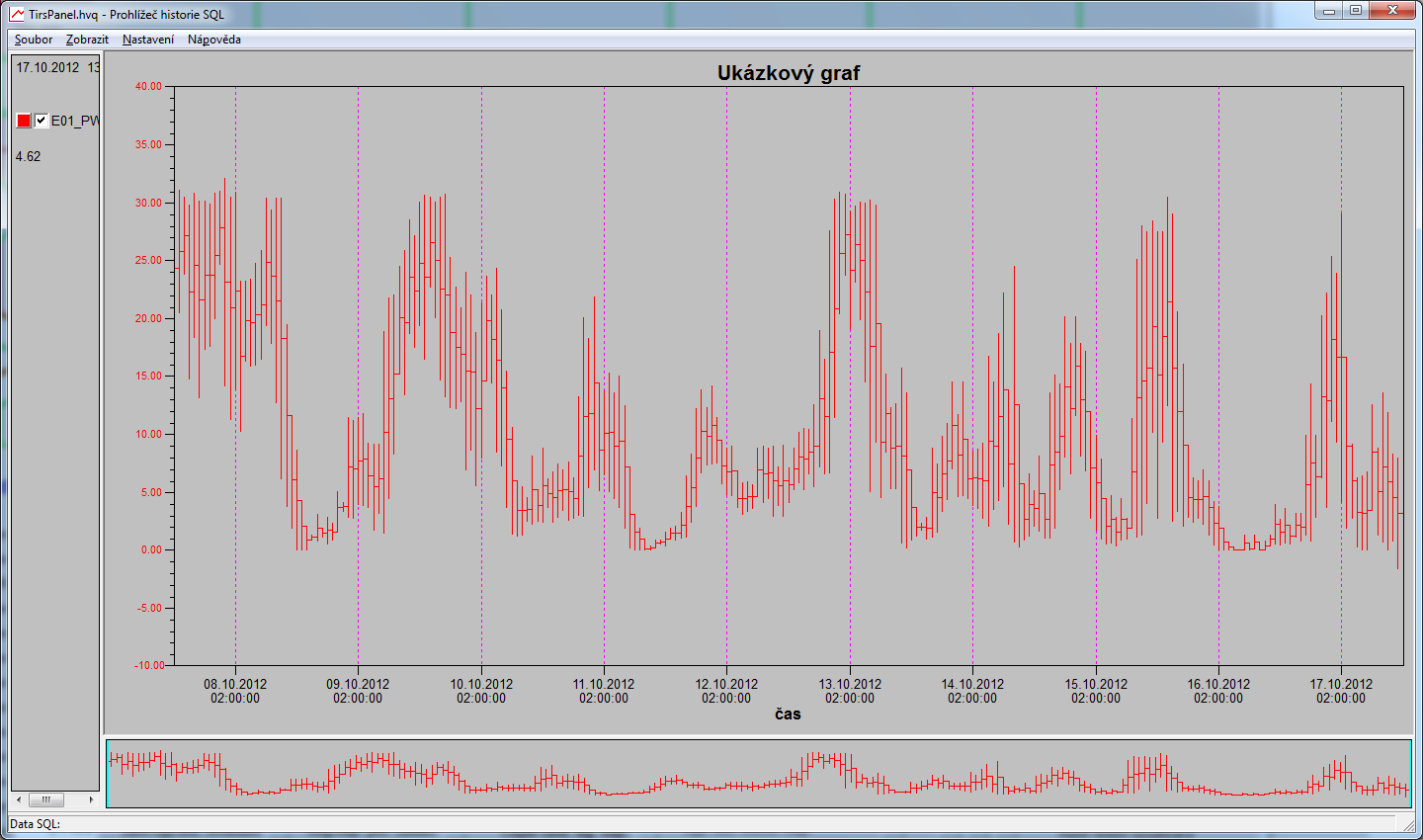Open the Nastavení menu
The width and height of the screenshot is (1423, 840).
click(148, 40)
